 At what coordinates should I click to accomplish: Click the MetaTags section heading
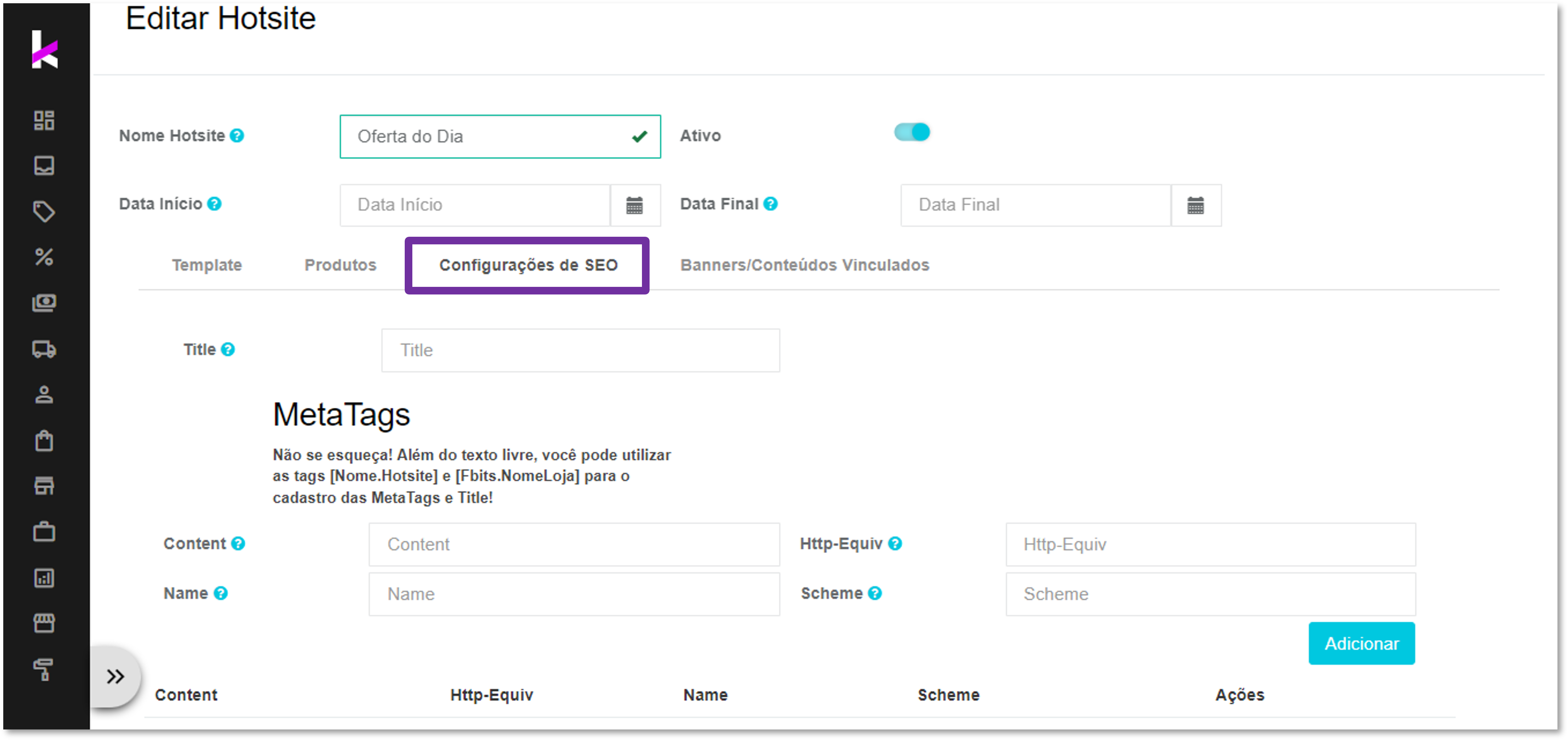pos(342,414)
